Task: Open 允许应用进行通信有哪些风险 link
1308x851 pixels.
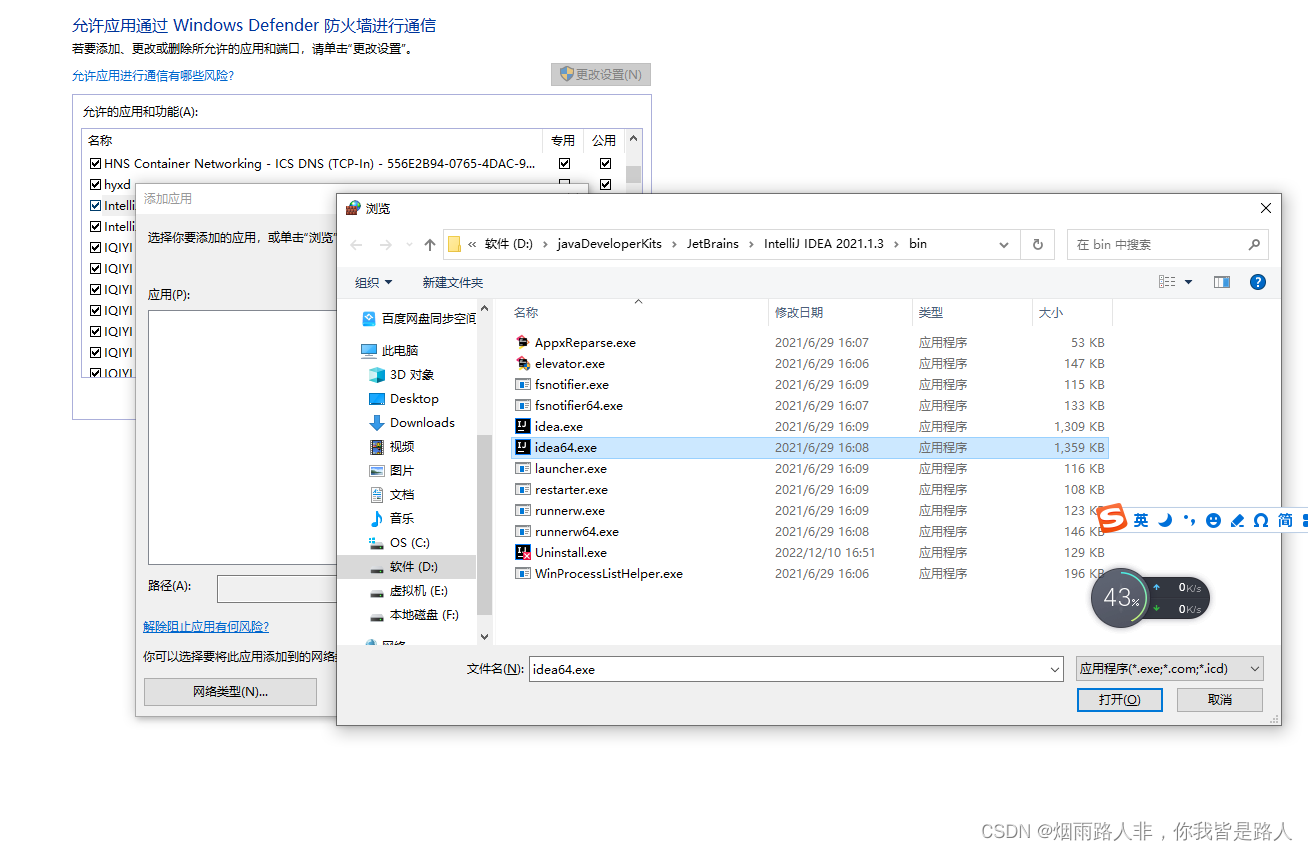Action: click(153, 75)
